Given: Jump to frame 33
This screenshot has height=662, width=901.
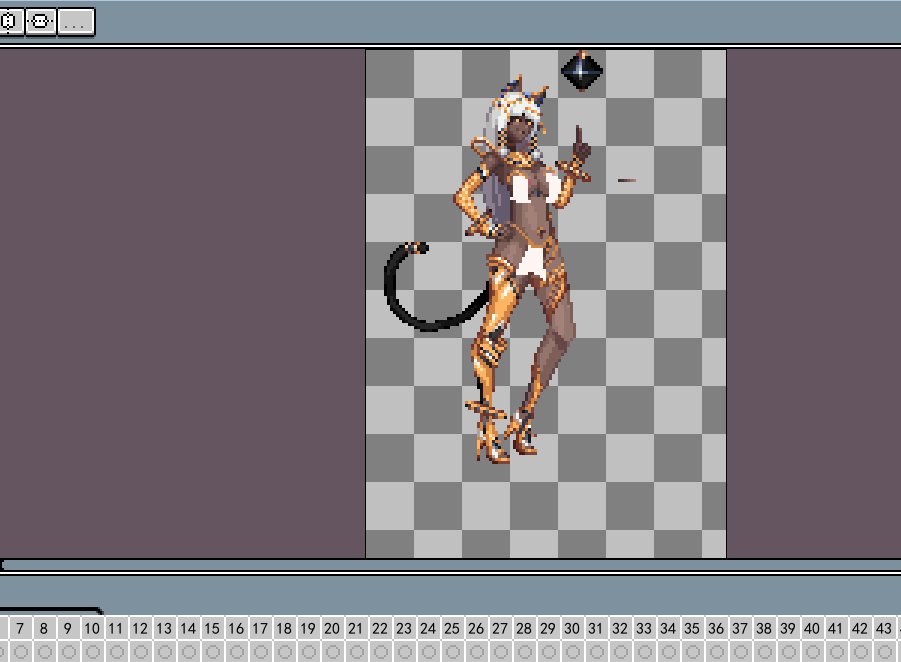Looking at the screenshot, I should coord(644,628).
